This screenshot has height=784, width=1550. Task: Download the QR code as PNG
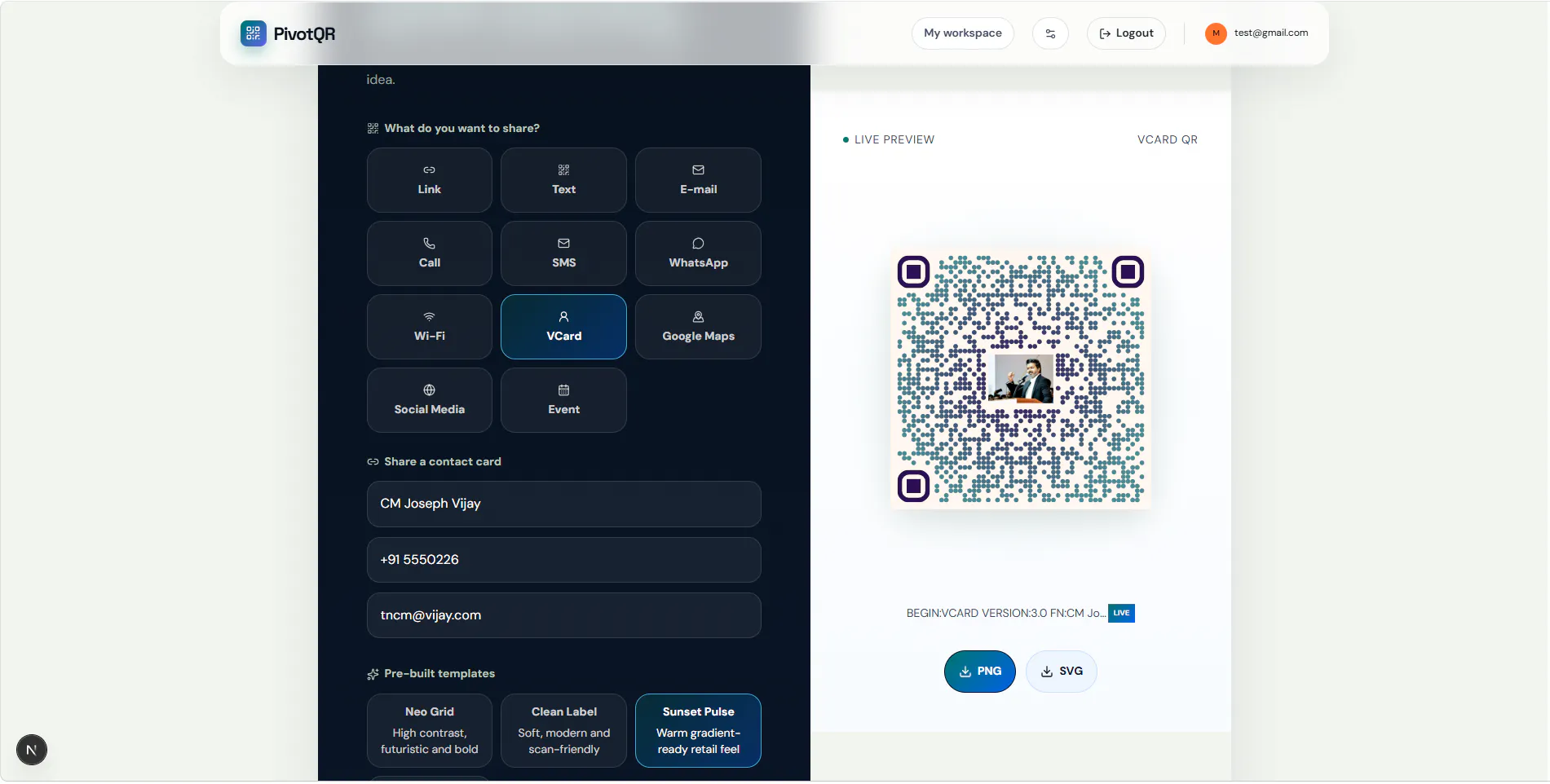(x=980, y=672)
